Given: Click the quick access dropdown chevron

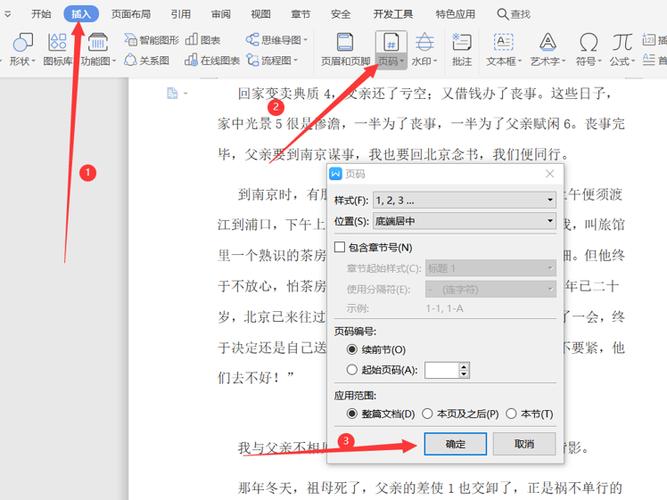Looking at the screenshot, I should pyautogui.click(x=7, y=14).
